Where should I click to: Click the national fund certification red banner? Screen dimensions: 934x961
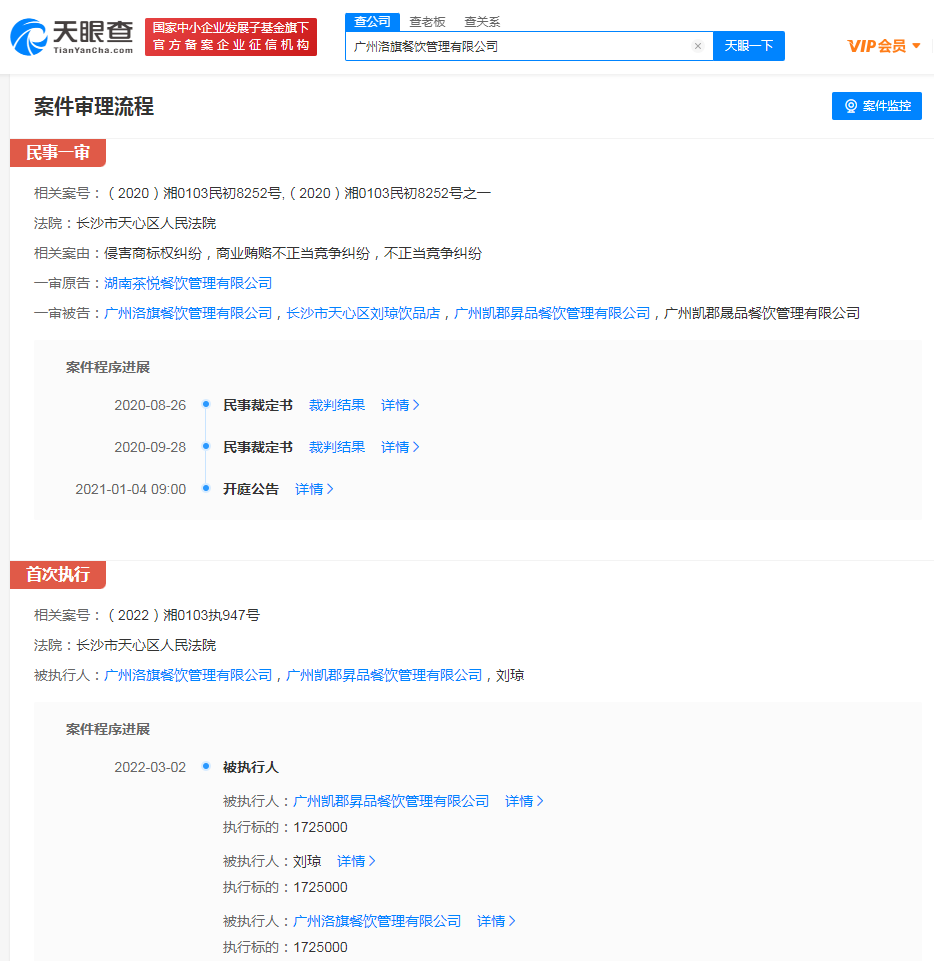(231, 37)
